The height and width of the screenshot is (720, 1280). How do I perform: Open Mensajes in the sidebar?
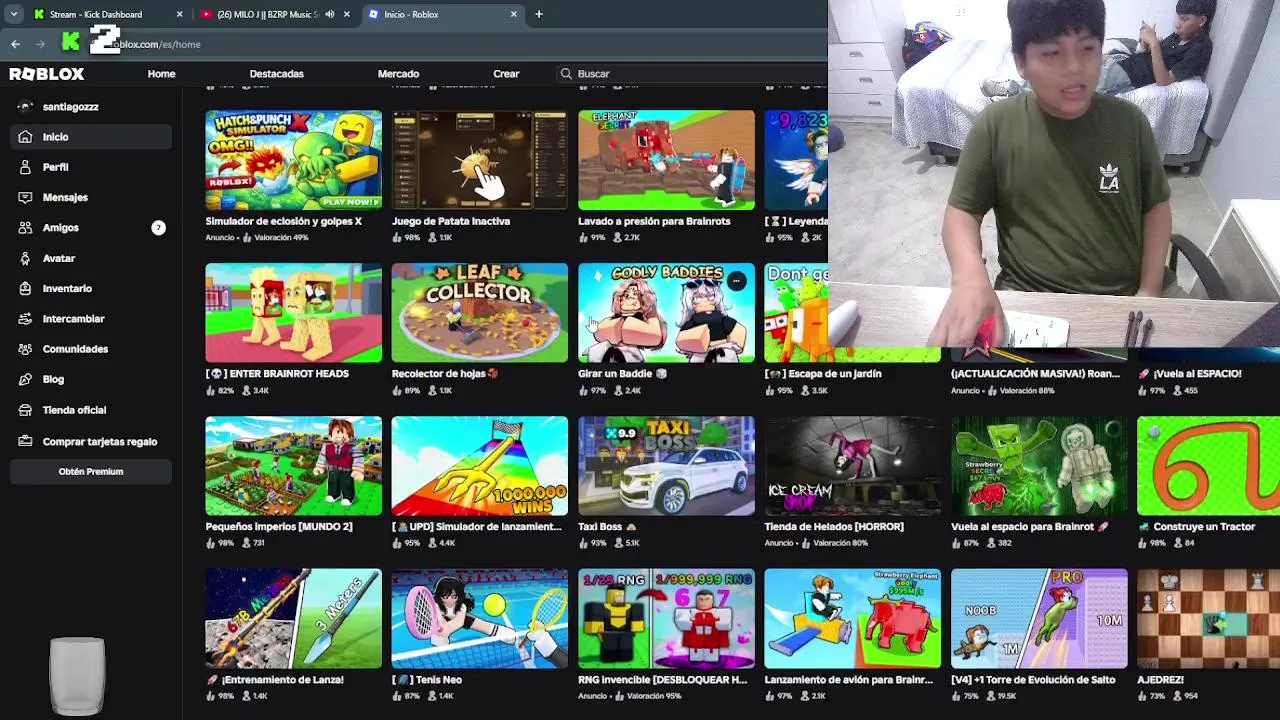tap(91, 197)
